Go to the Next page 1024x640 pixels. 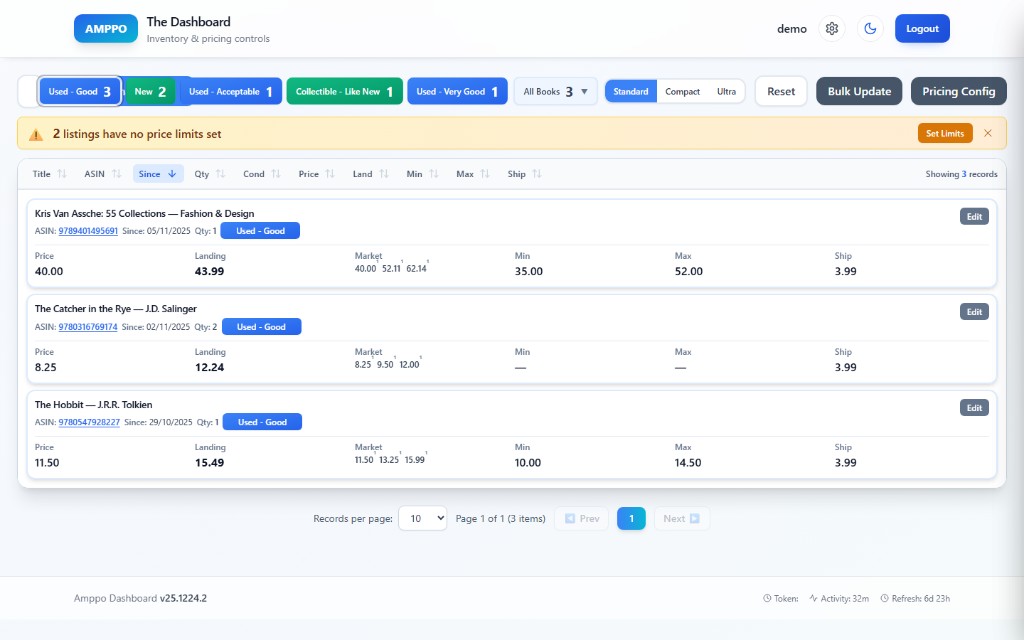681,519
